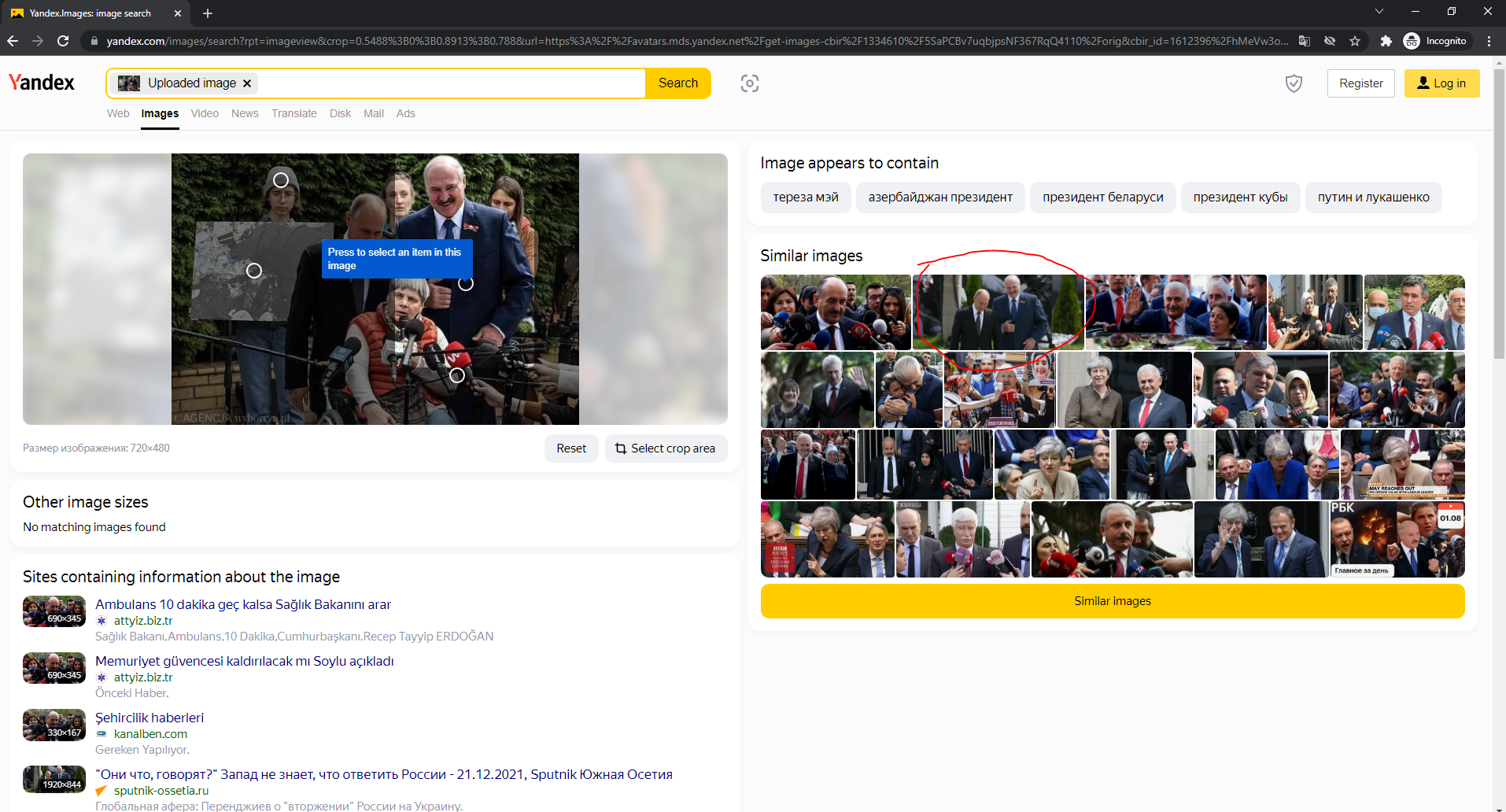The image size is (1506, 812).
Task: Go back to previous page
Action: point(13,41)
